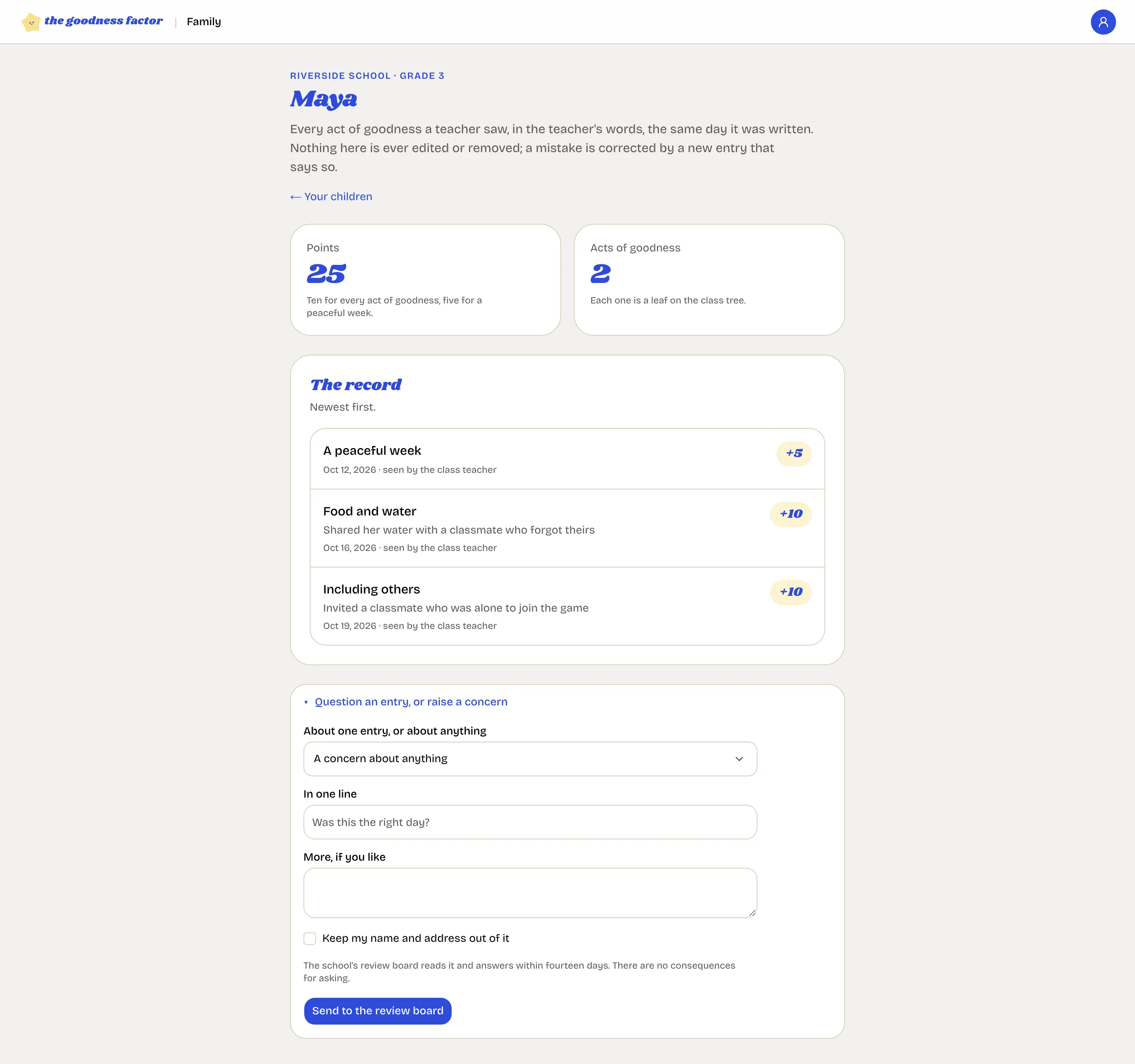Click the Points value 25
The image size is (1135, 1064).
point(326,273)
